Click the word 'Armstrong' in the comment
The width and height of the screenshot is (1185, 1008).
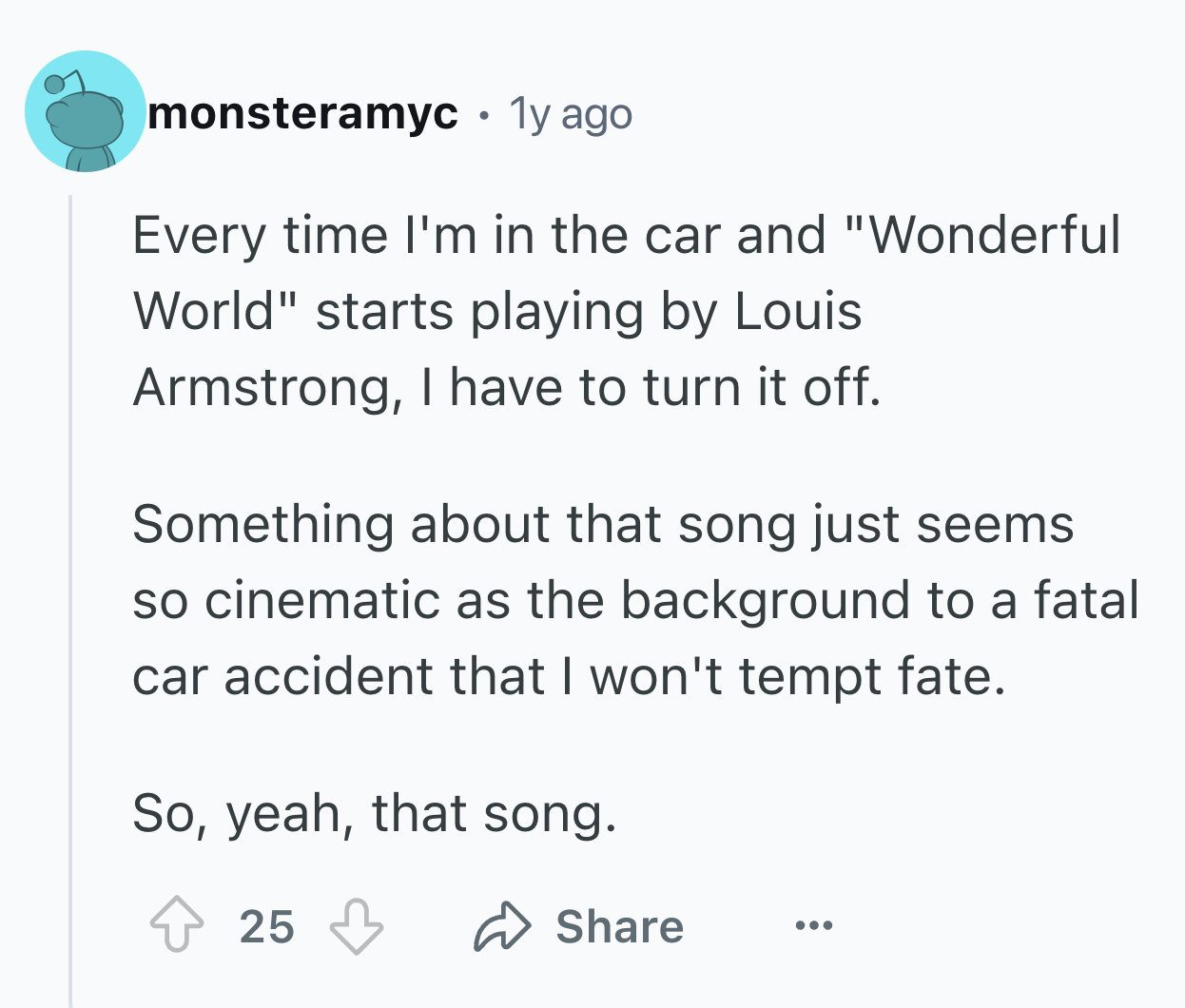point(262,389)
